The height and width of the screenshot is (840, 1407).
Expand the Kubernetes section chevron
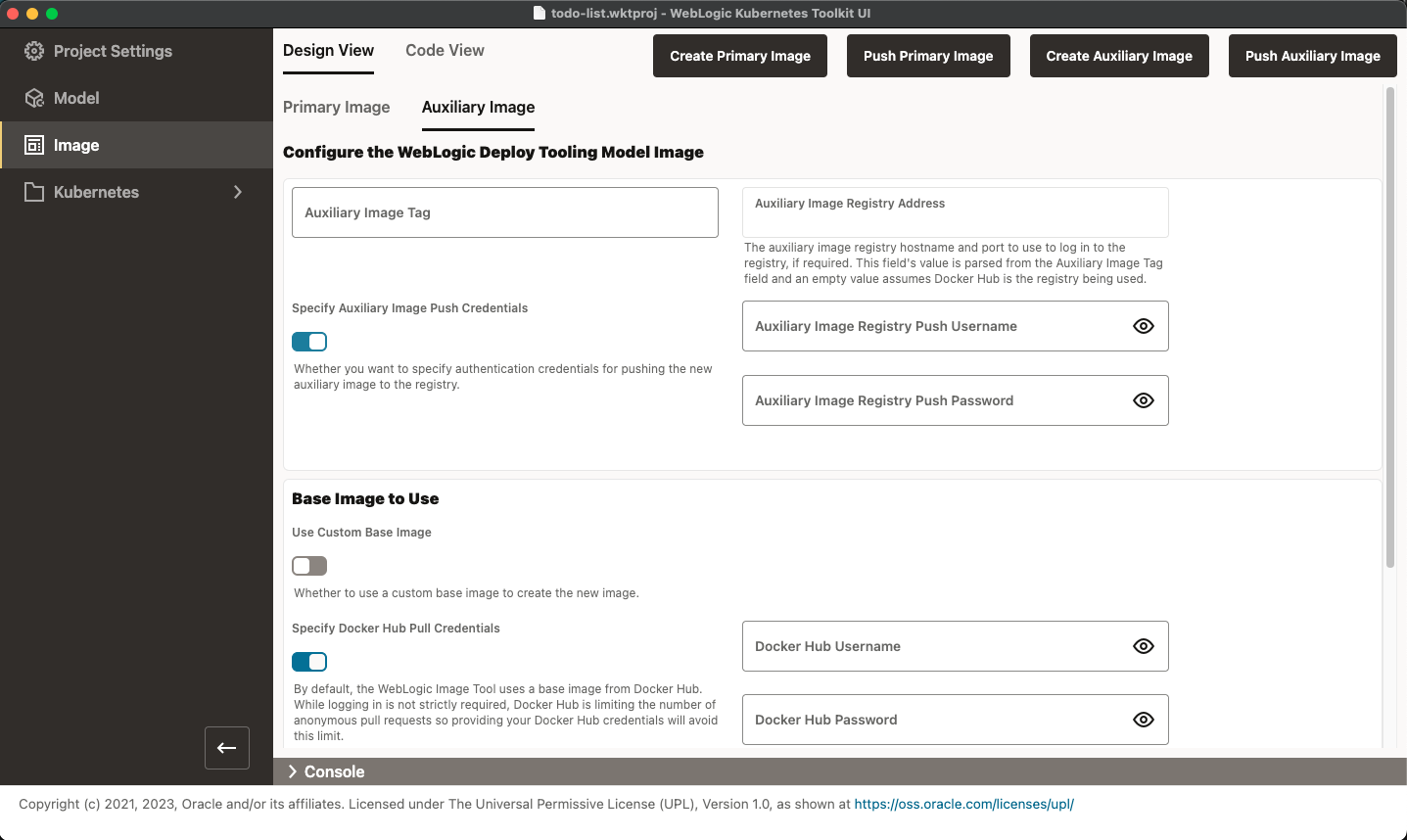(238, 192)
